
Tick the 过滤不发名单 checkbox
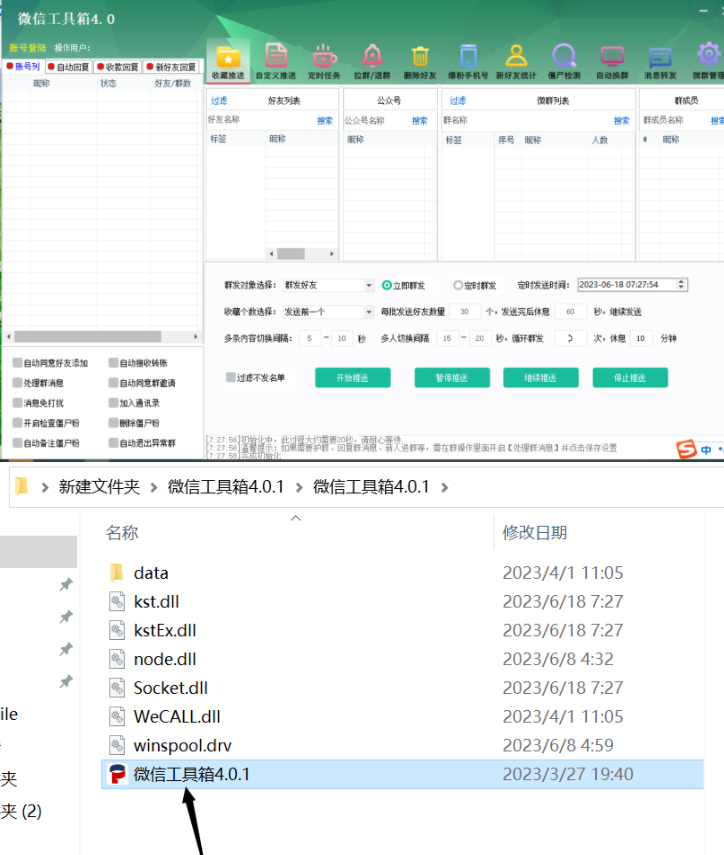click(x=231, y=378)
